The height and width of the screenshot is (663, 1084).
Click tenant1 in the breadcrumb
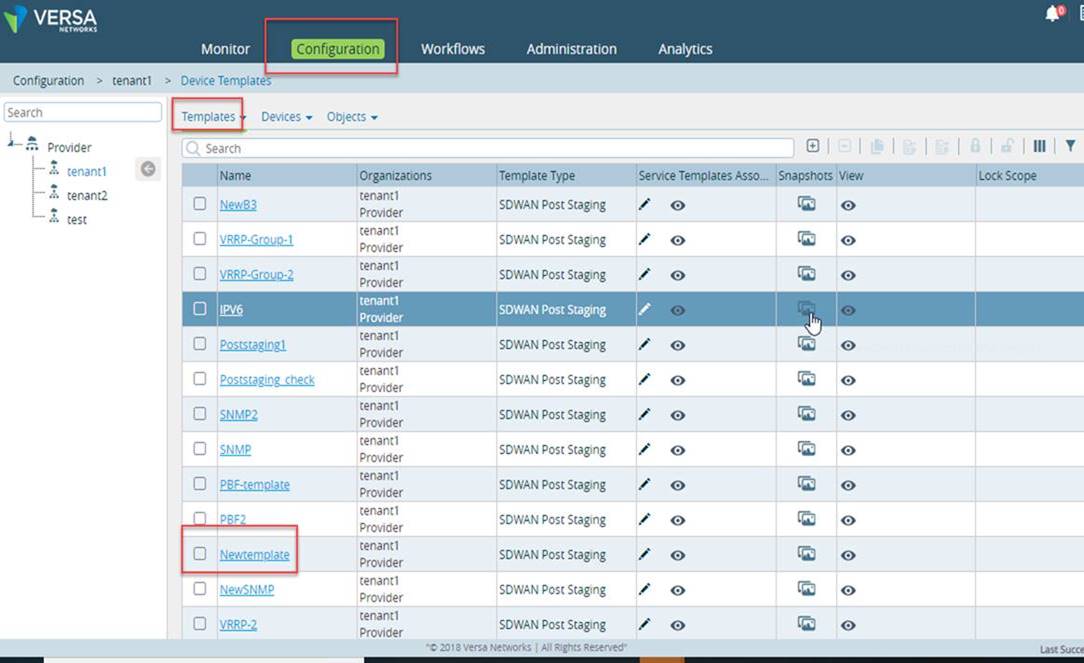131,81
